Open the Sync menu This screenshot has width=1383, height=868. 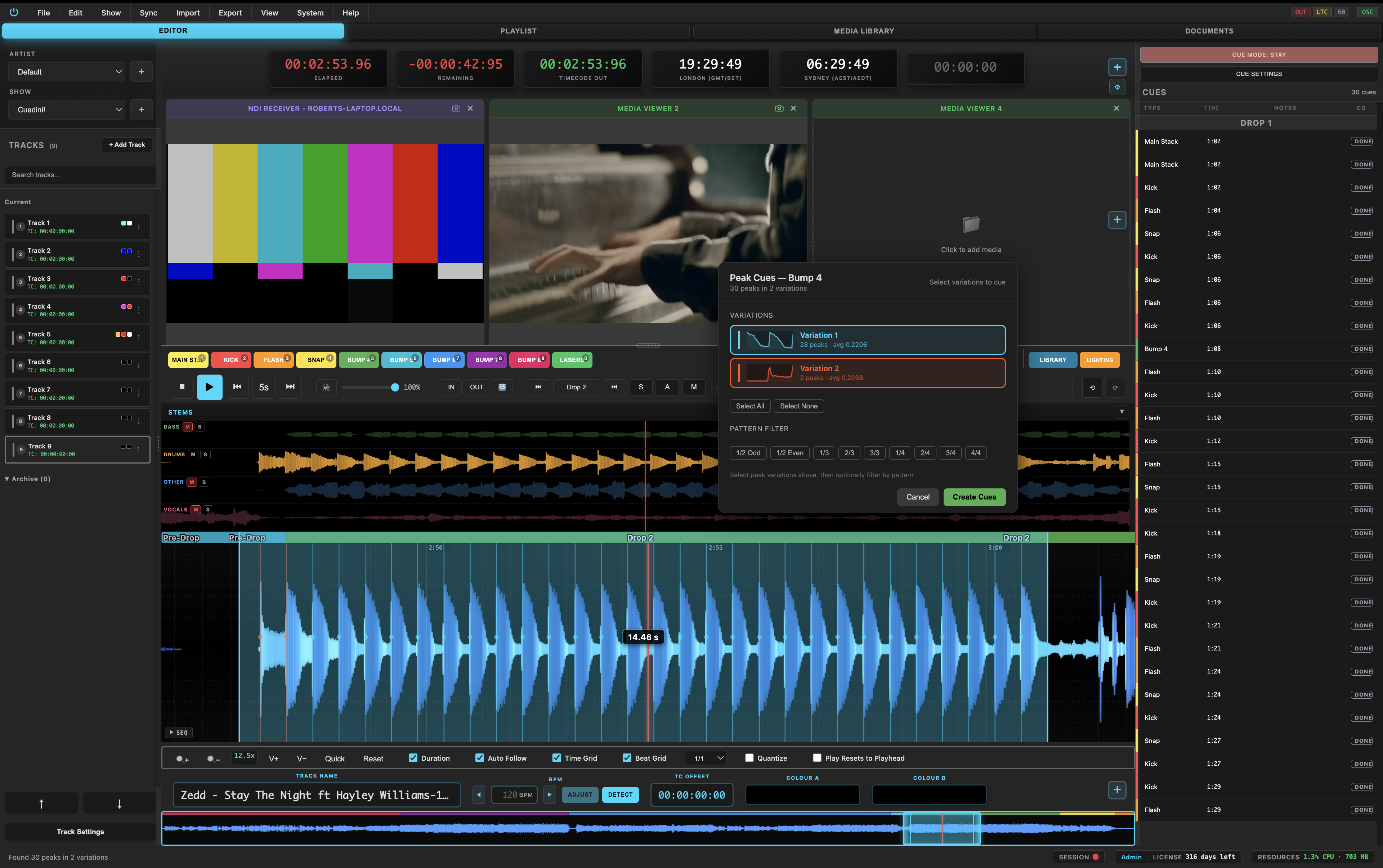pyautogui.click(x=148, y=12)
